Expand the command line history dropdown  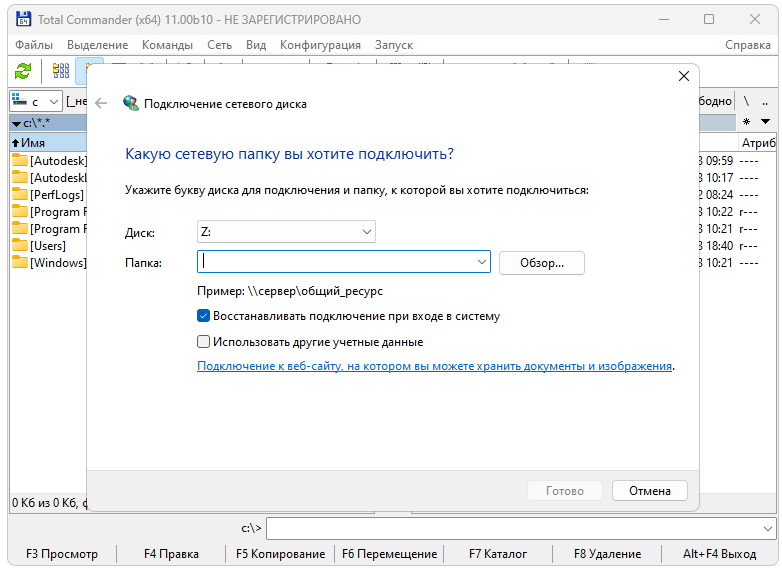768,529
